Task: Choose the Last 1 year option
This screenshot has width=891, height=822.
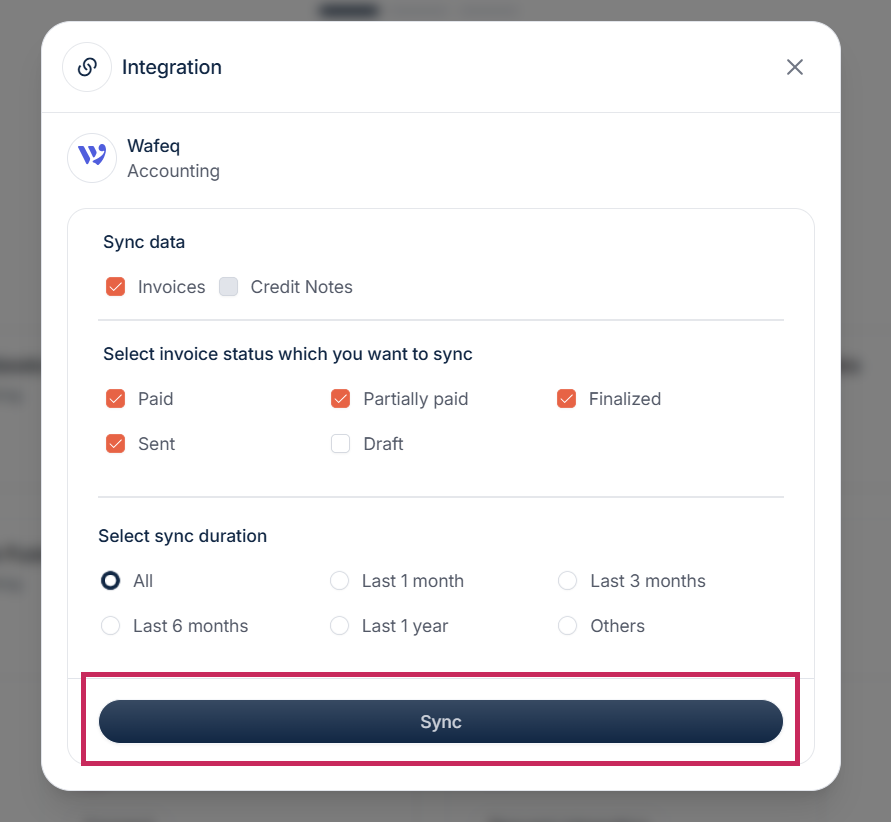Action: click(340, 626)
